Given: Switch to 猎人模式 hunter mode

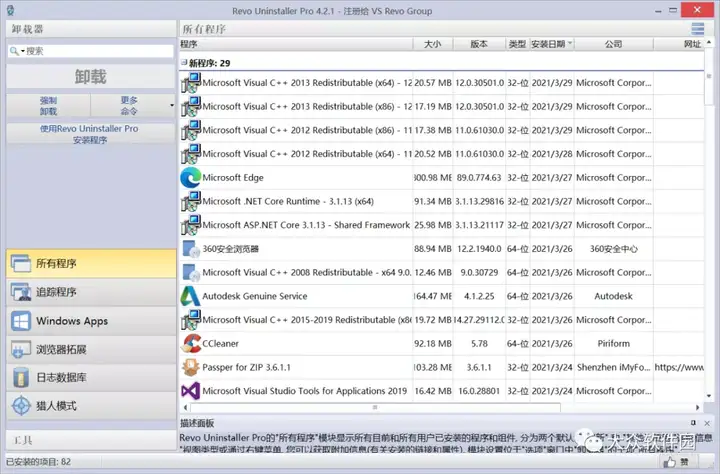Looking at the screenshot, I should pos(91,406).
